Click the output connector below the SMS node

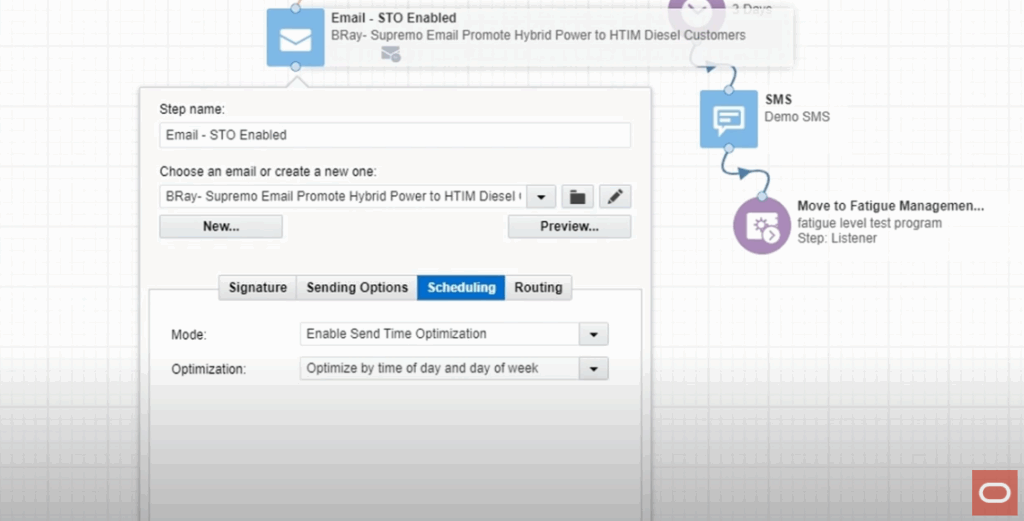[729, 149]
